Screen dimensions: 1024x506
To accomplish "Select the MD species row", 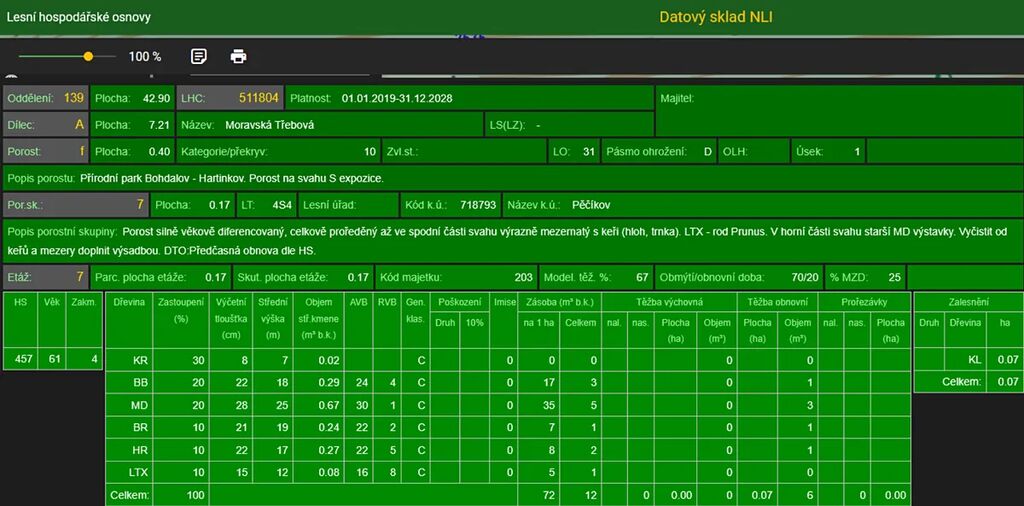I will (x=139, y=406).
